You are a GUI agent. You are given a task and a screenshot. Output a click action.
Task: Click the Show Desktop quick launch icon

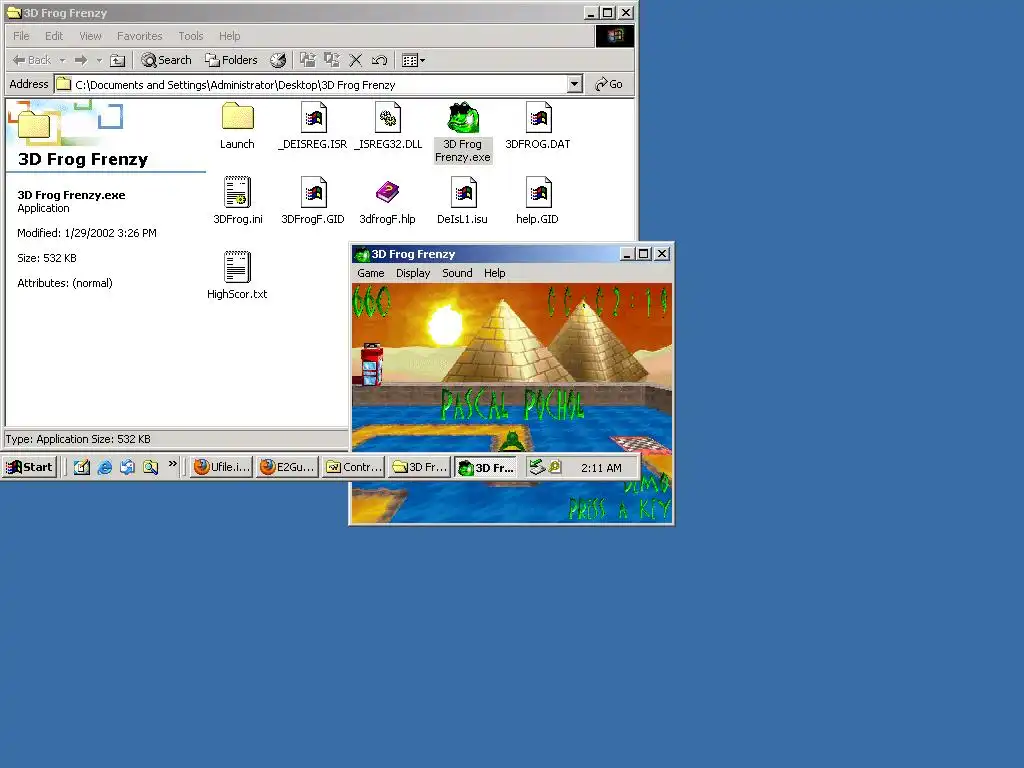(x=82, y=468)
